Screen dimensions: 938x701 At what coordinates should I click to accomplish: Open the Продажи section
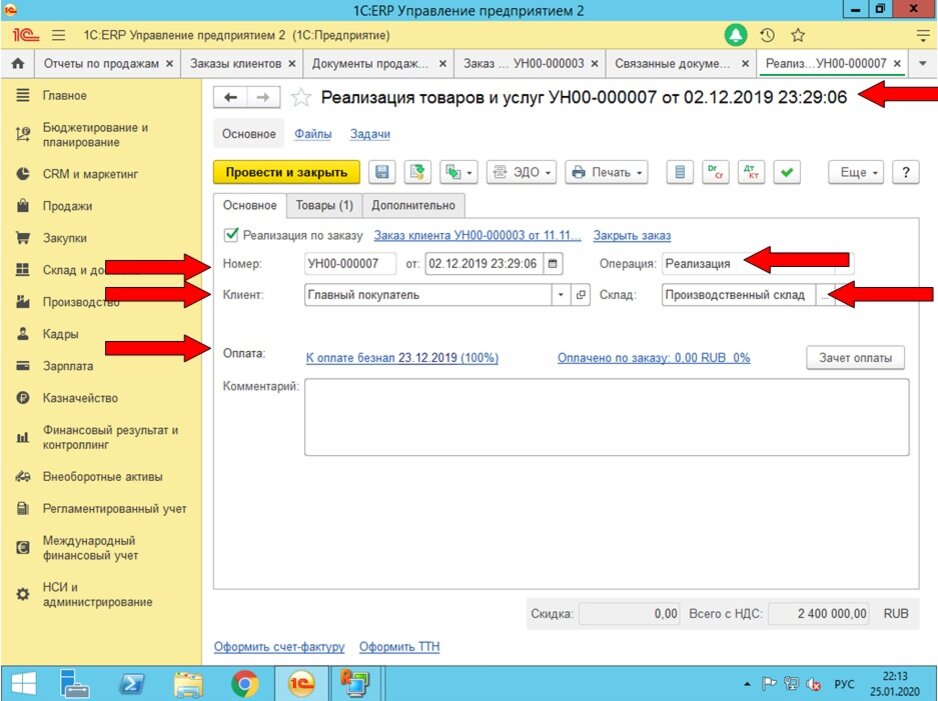coord(67,206)
